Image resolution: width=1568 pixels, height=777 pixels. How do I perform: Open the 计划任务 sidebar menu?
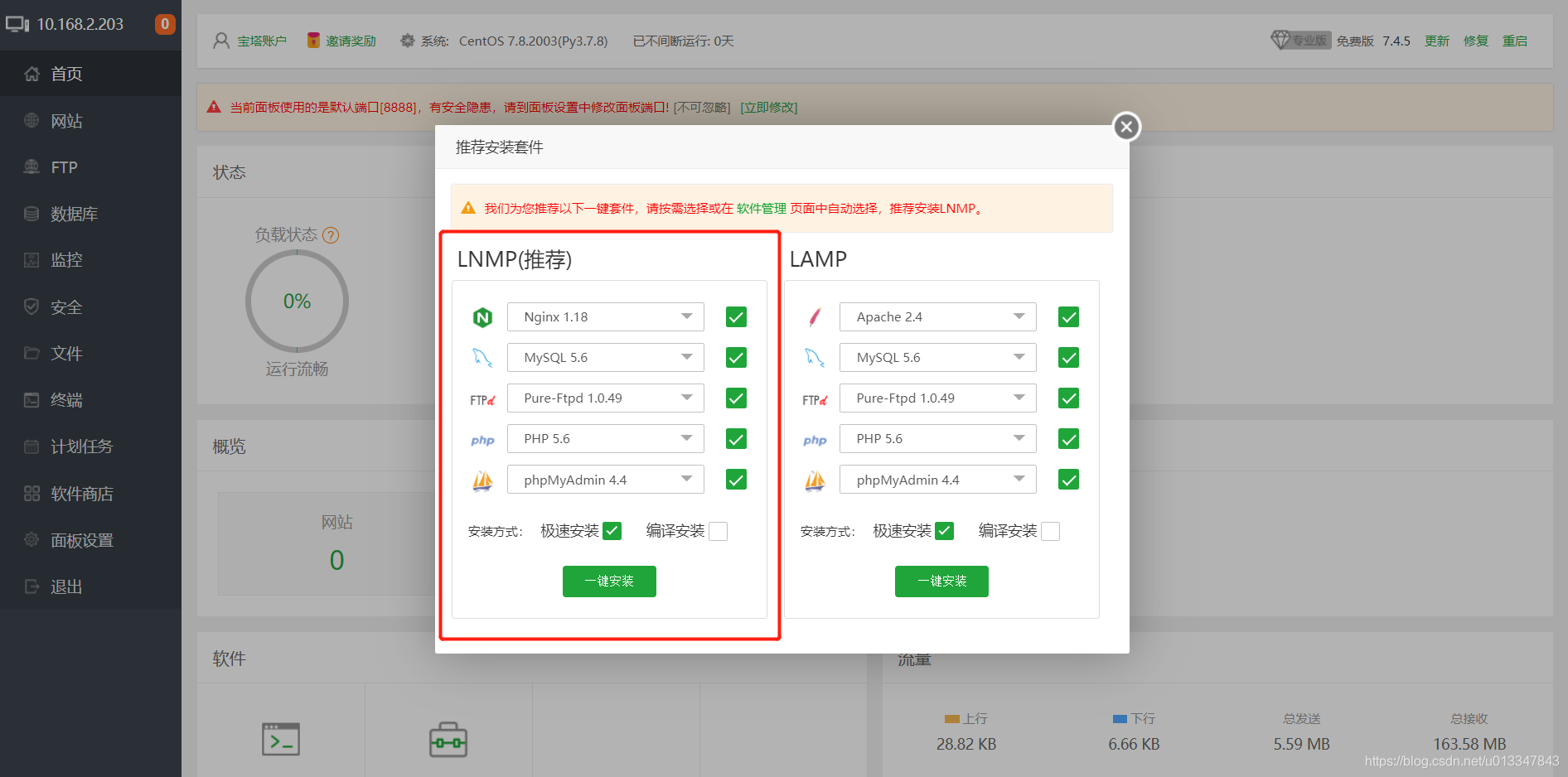pyautogui.click(x=90, y=446)
